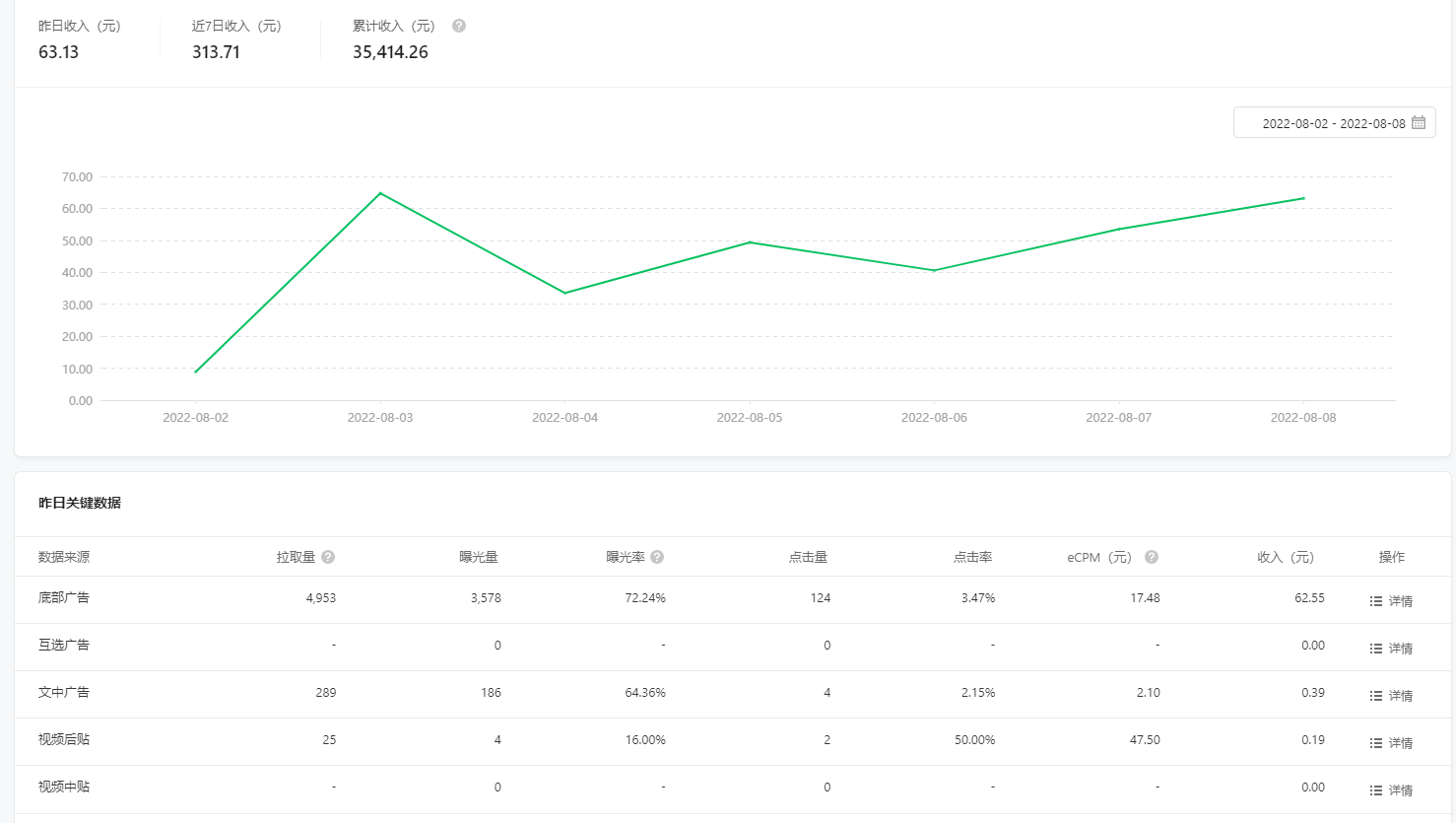Click 文中广告 eCPM value 2.10

tap(1148, 693)
